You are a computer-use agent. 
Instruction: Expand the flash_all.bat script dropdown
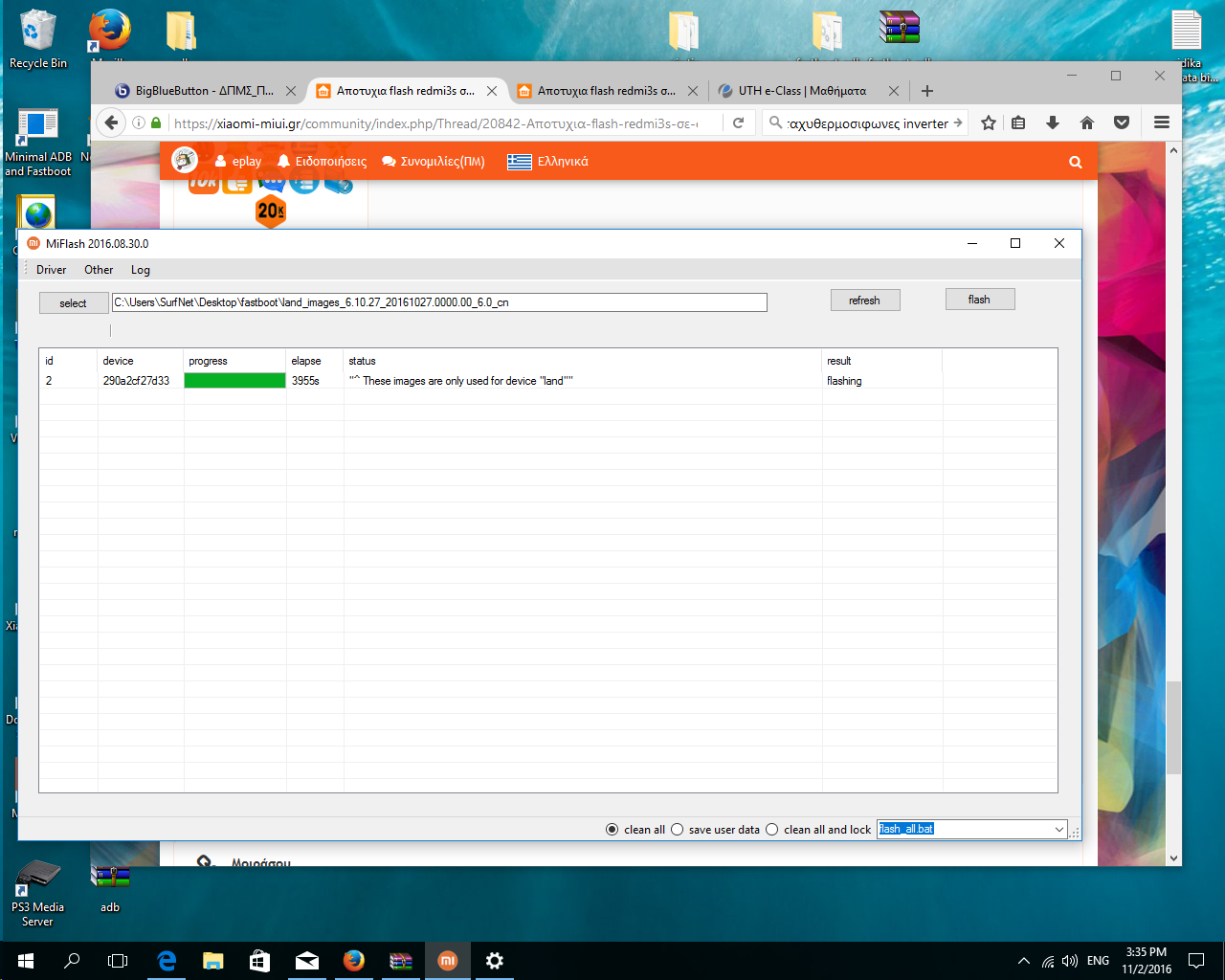coord(1058,830)
